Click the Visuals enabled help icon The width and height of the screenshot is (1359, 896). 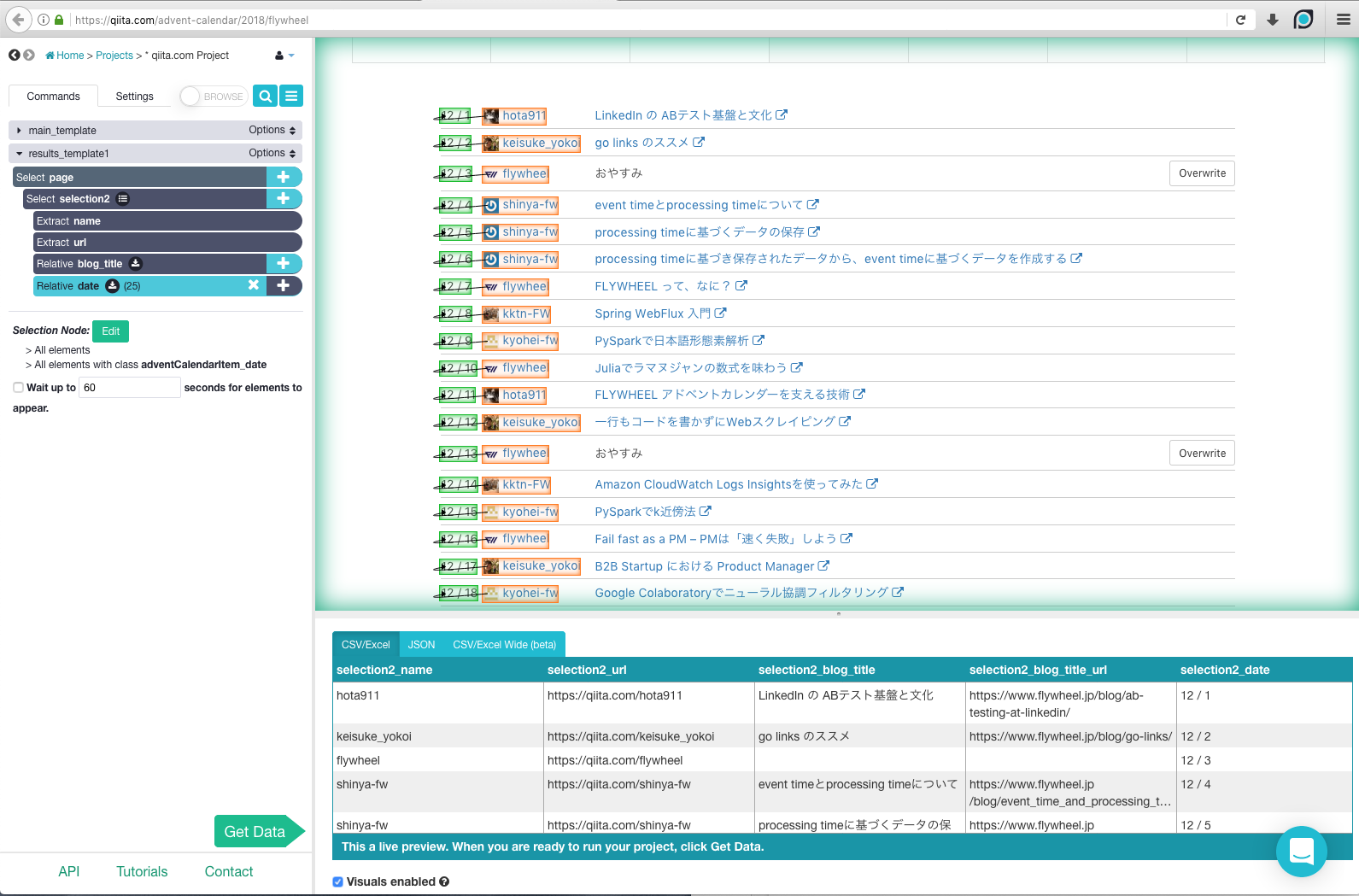(444, 881)
